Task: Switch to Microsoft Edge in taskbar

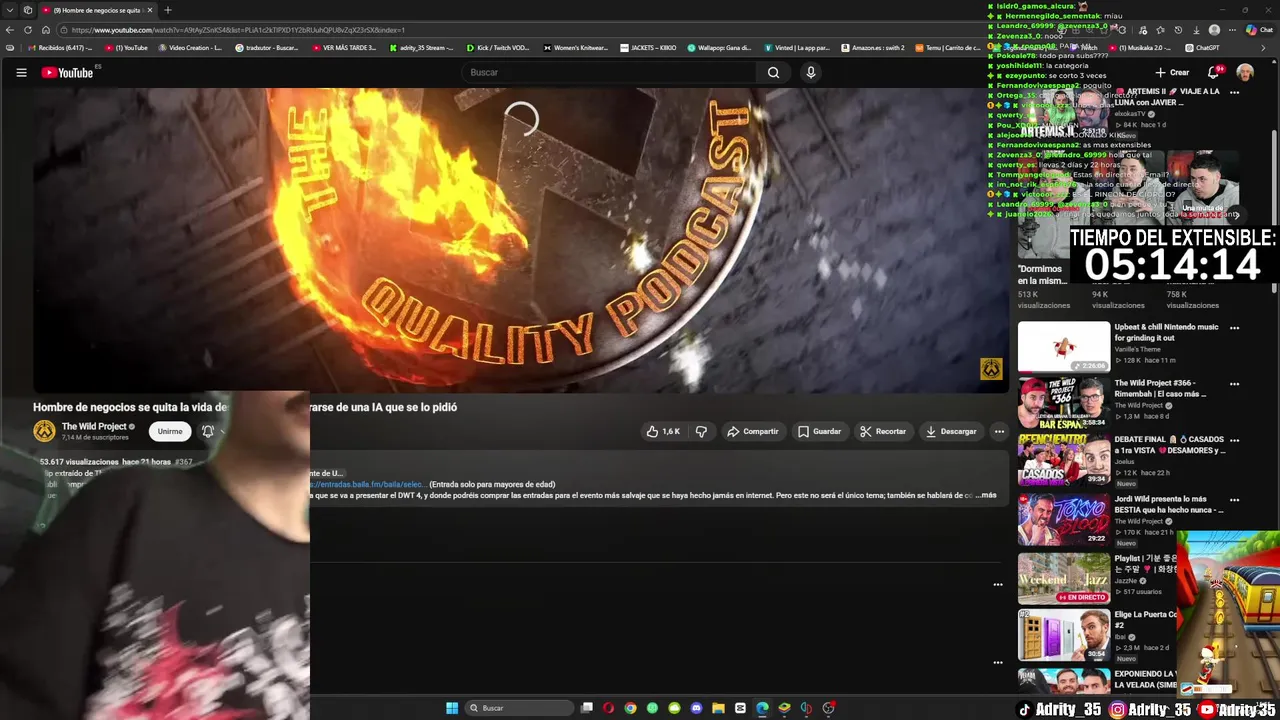Action: [762, 708]
